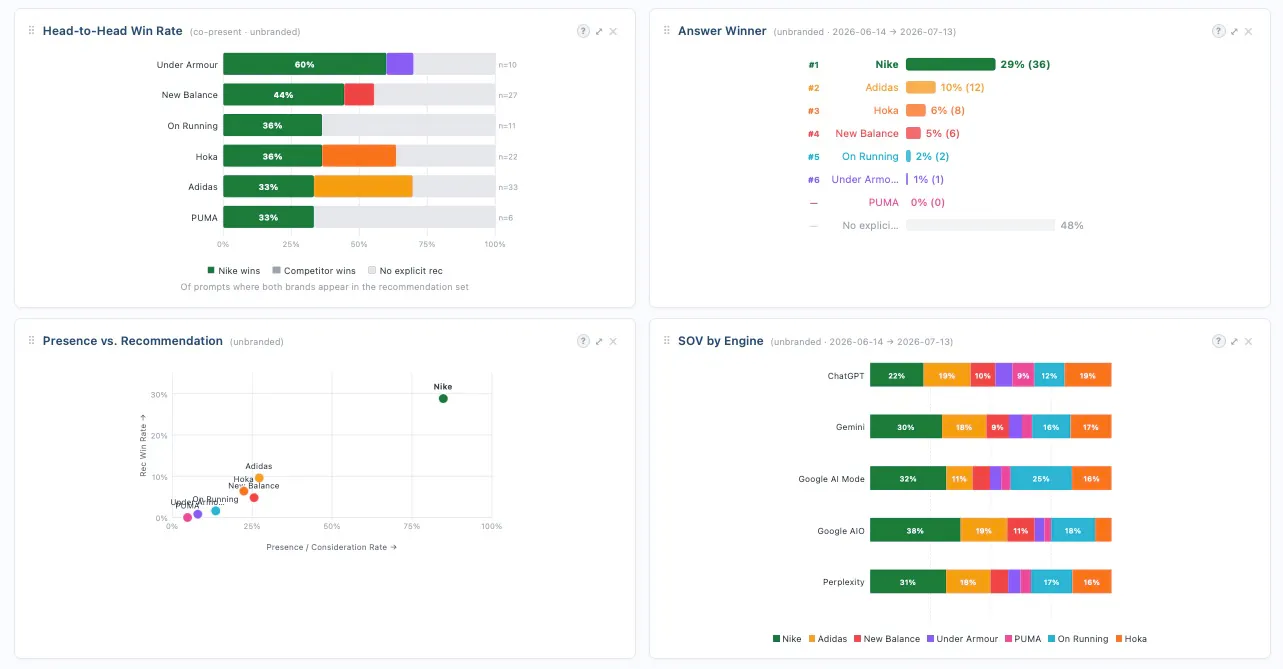Toggle Under Armour in the SOV legend

(x=962, y=638)
